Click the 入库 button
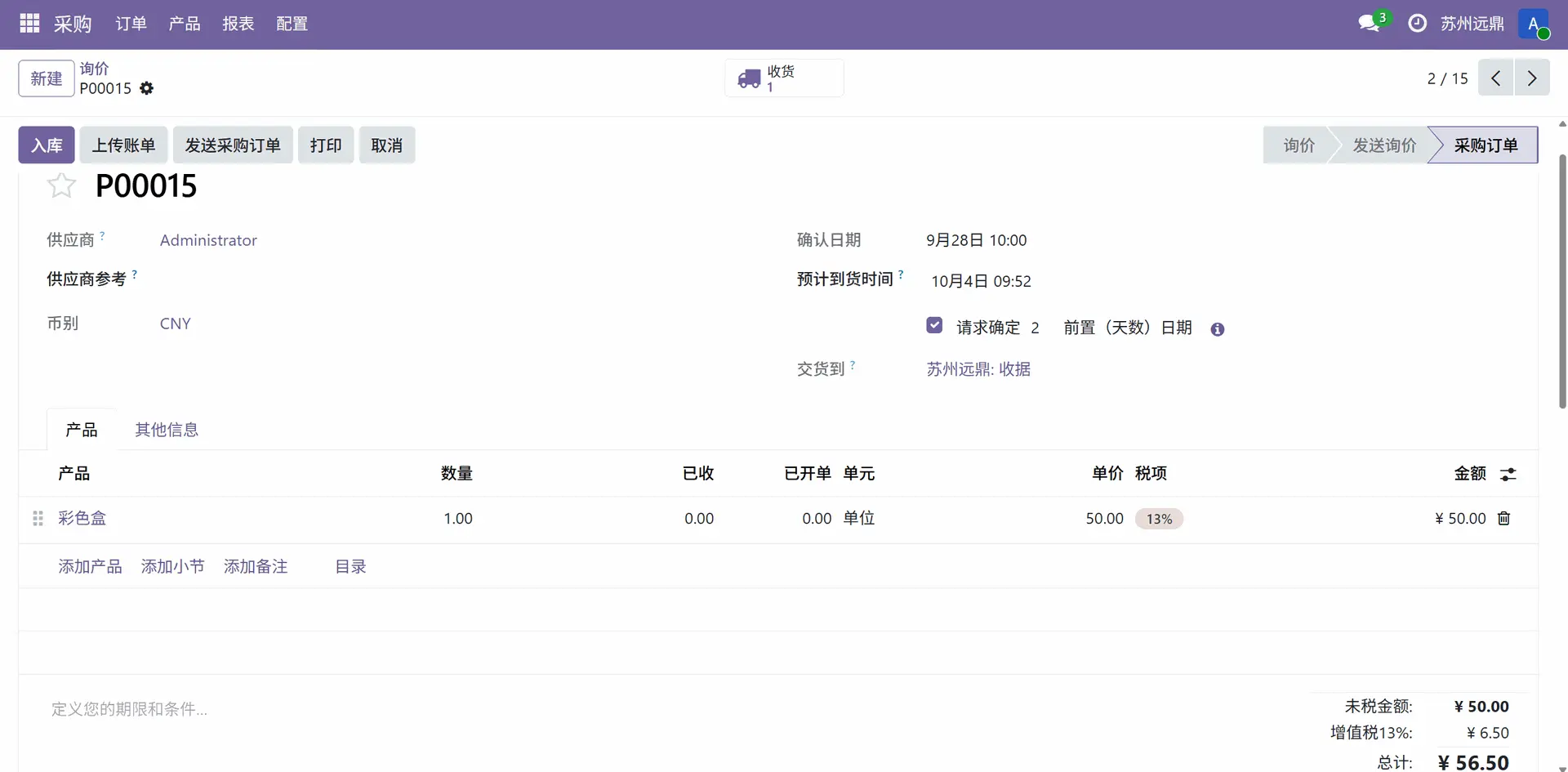The height and width of the screenshot is (772, 1568). (47, 145)
